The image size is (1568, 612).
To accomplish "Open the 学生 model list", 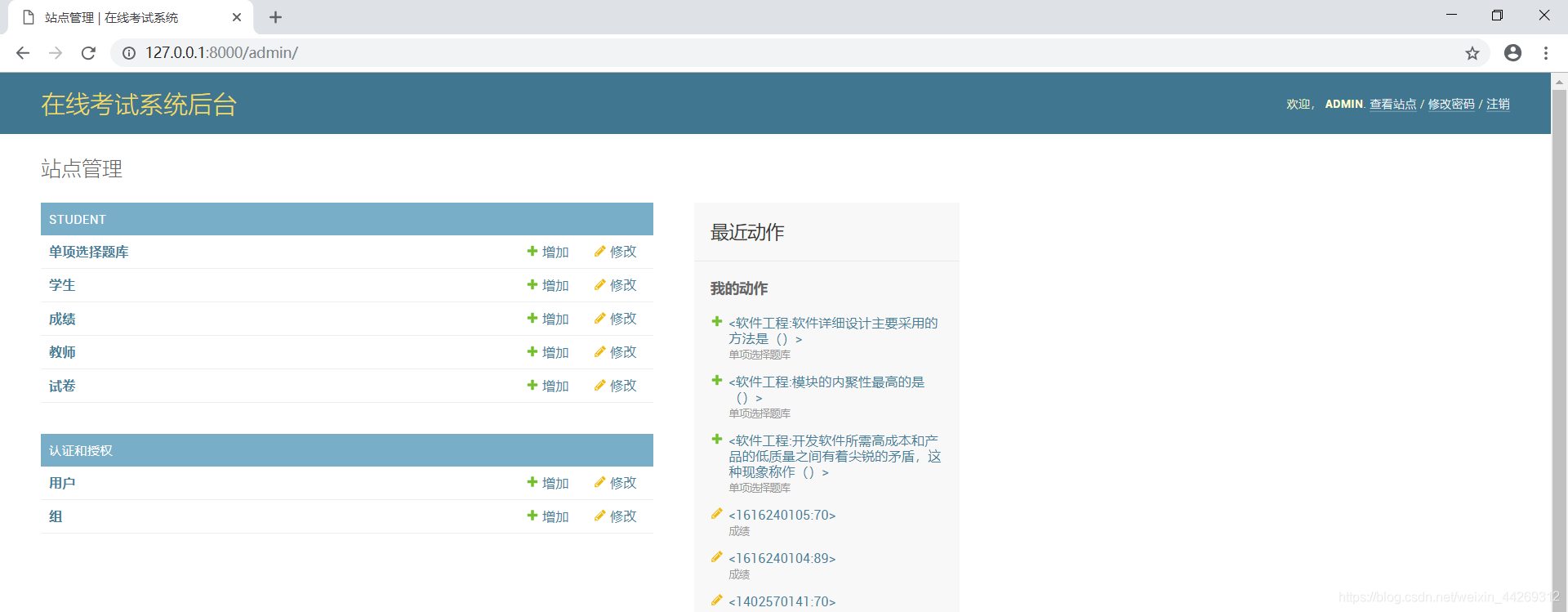I will click(62, 285).
